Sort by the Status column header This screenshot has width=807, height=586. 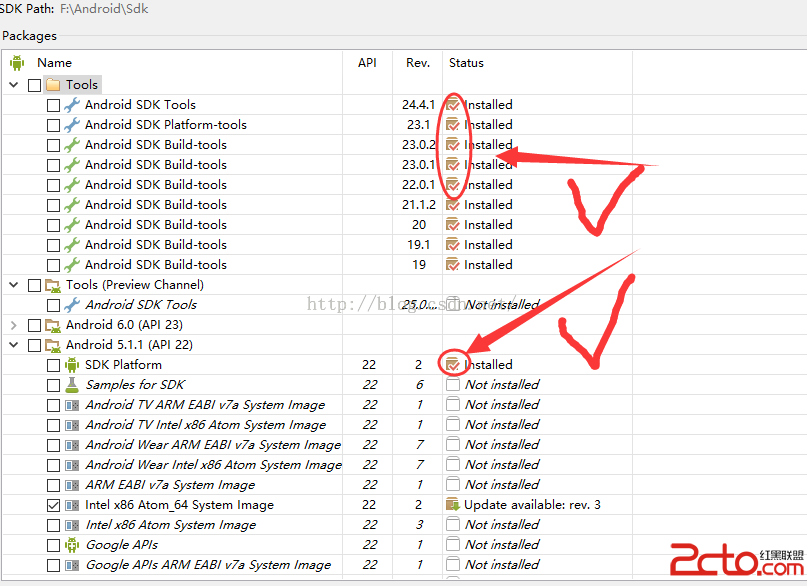[466, 63]
